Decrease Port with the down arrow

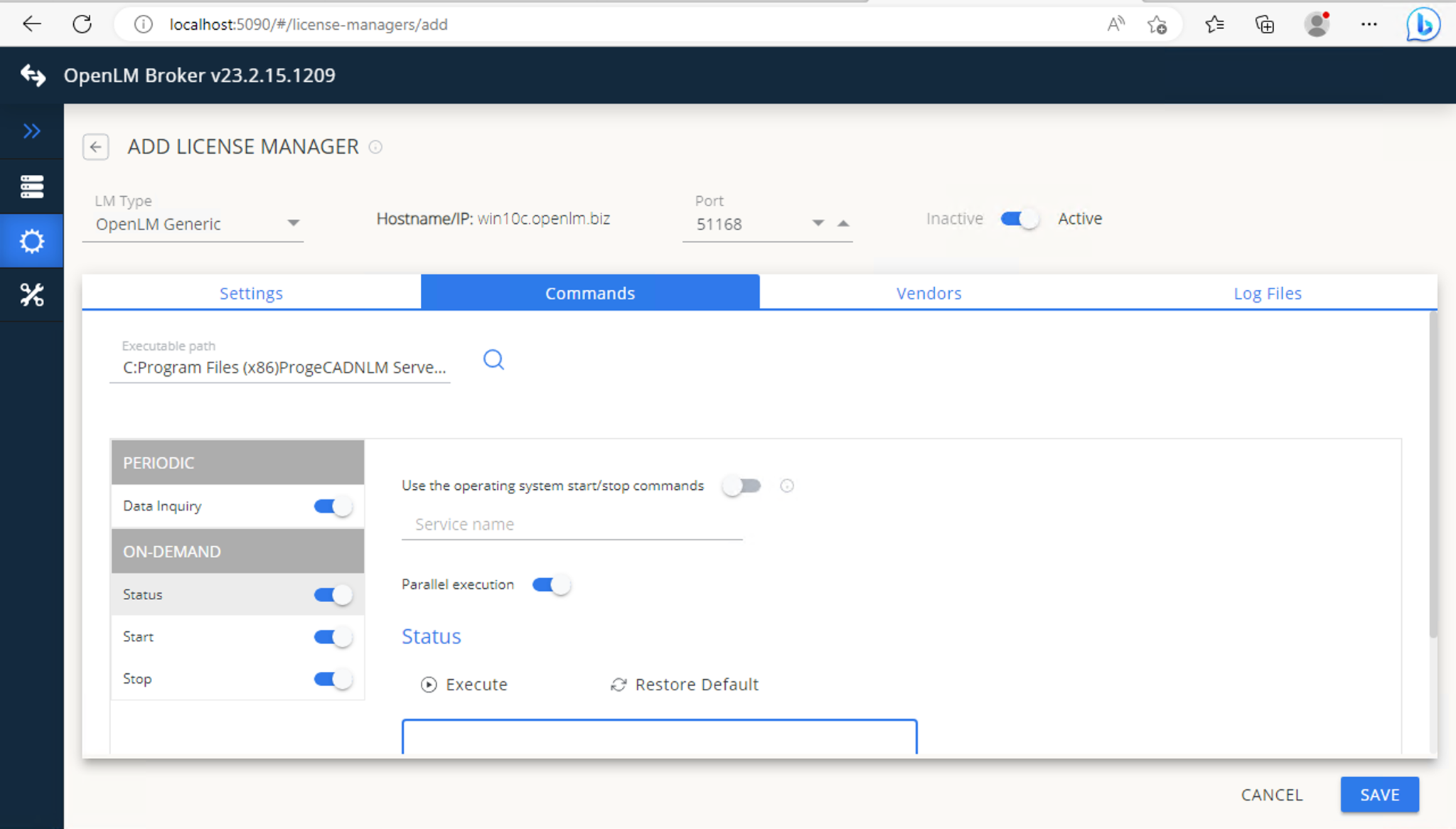tap(816, 223)
